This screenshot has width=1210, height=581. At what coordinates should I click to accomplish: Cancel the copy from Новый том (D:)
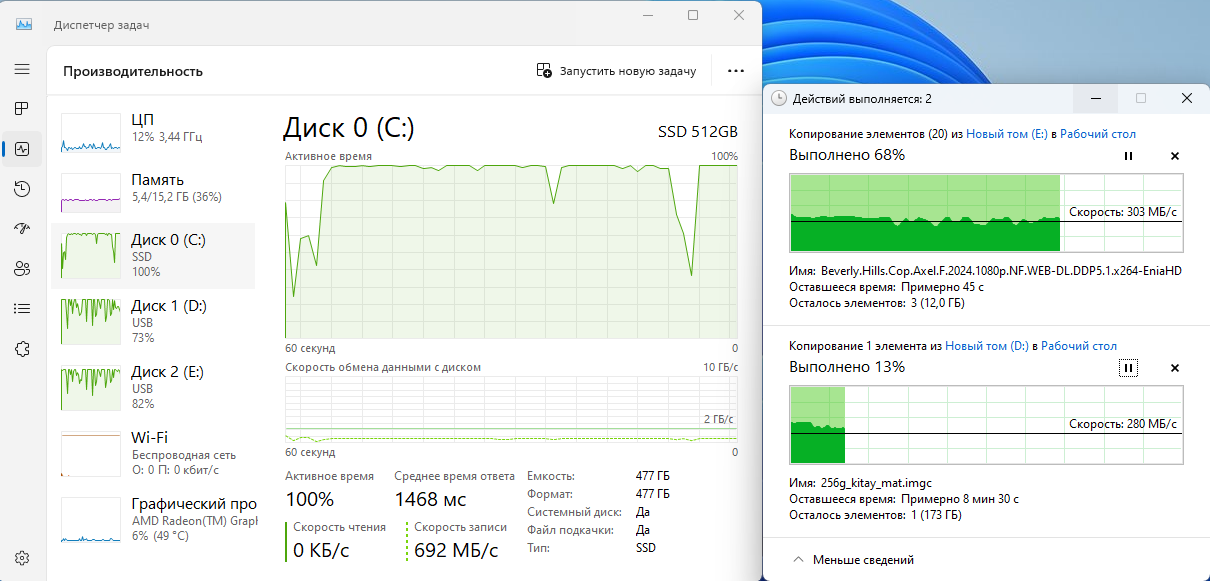[1175, 368]
